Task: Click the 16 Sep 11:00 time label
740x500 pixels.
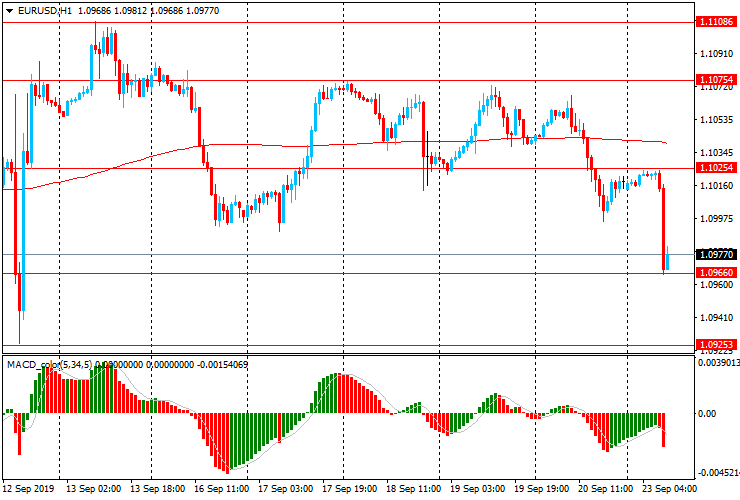Action: pyautogui.click(x=221, y=488)
